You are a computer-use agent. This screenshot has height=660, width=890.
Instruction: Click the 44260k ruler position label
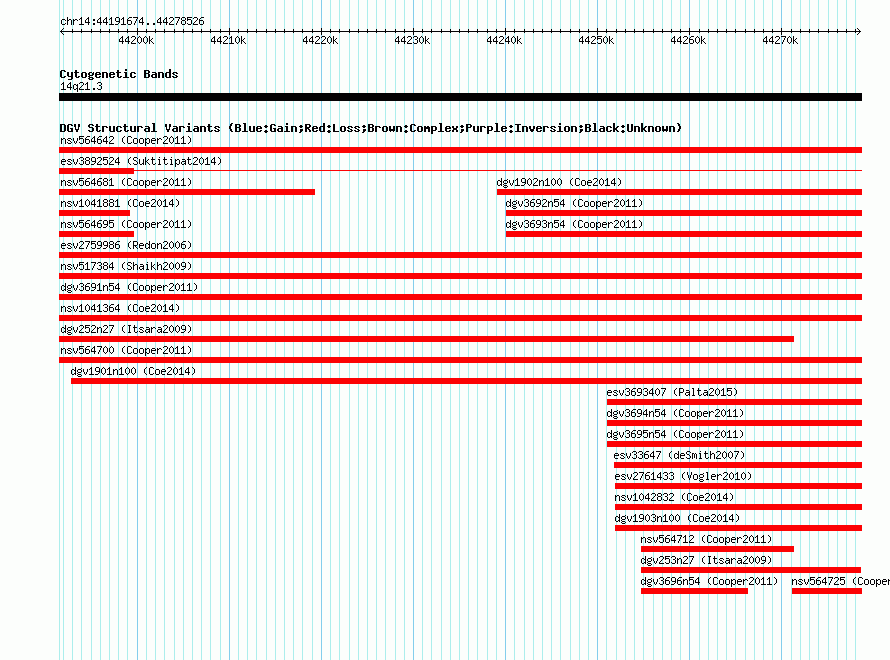(688, 40)
